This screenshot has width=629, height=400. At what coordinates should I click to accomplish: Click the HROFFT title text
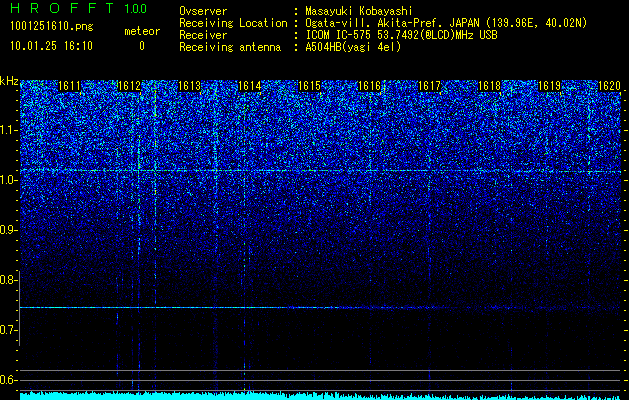pyautogui.click(x=63, y=8)
